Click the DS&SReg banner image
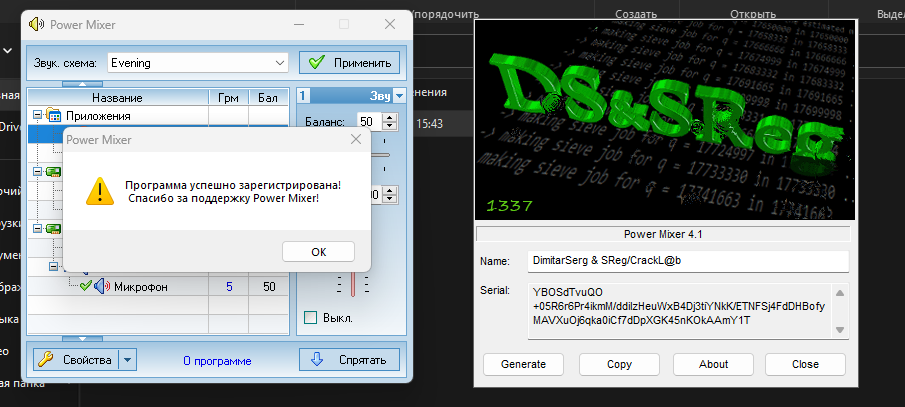The image size is (905, 407). pyautogui.click(x=664, y=120)
